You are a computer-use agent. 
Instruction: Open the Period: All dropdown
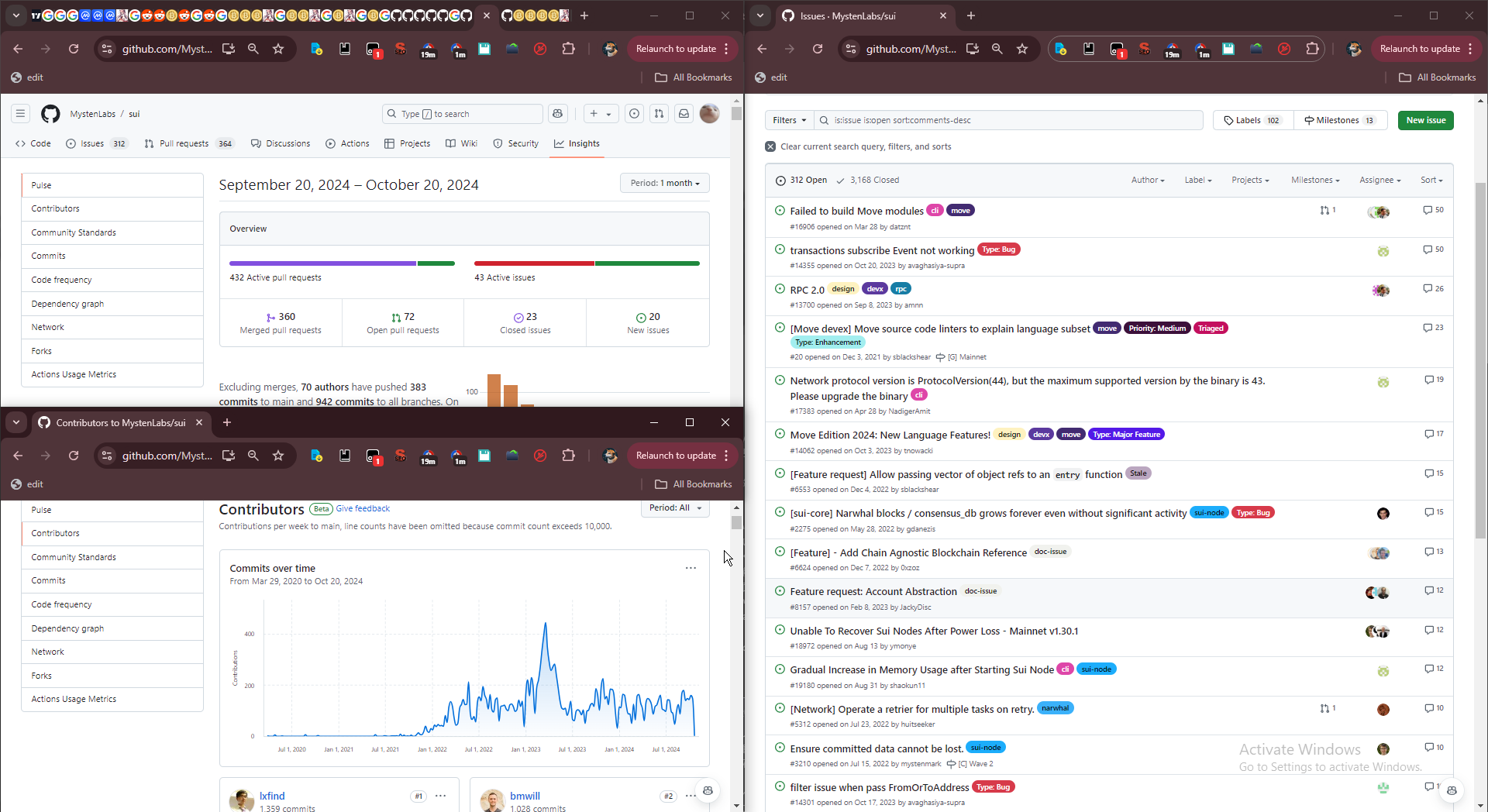click(x=674, y=508)
